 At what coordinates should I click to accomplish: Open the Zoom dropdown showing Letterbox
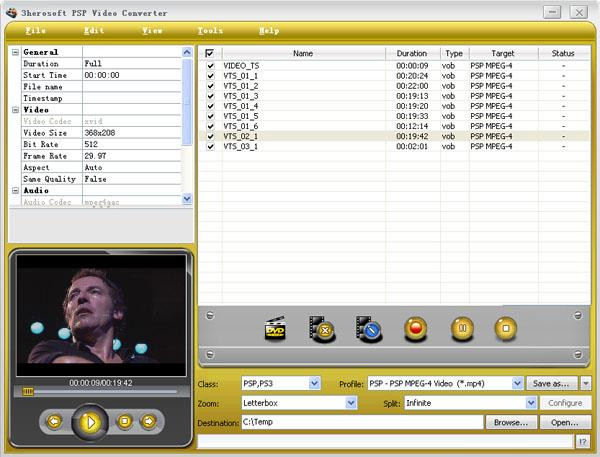point(351,403)
